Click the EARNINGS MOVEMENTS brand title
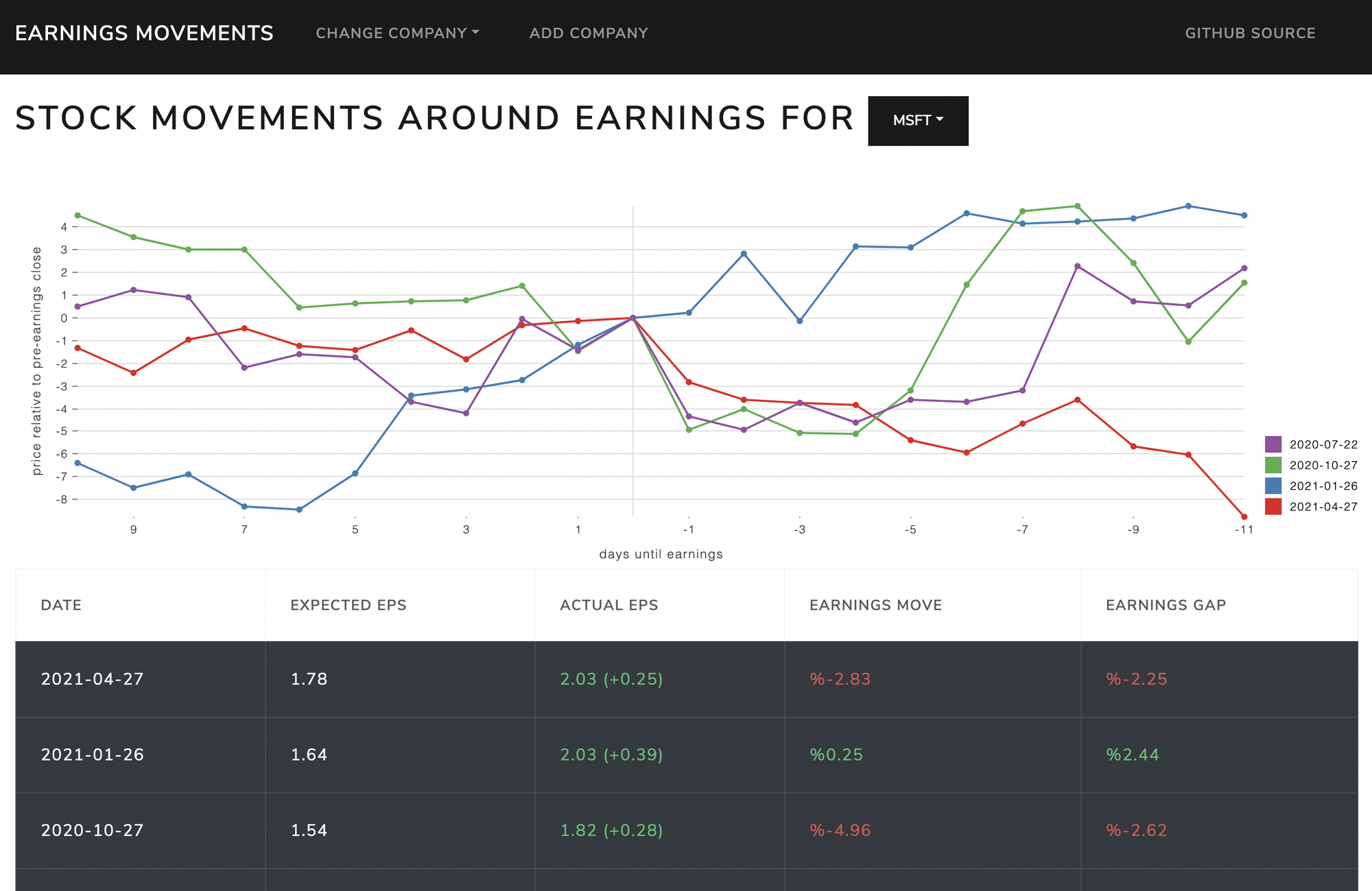The image size is (1372, 891). 144,33
